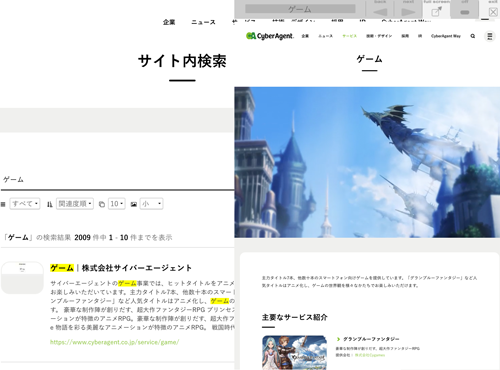Open the preview in full screen

436,12
